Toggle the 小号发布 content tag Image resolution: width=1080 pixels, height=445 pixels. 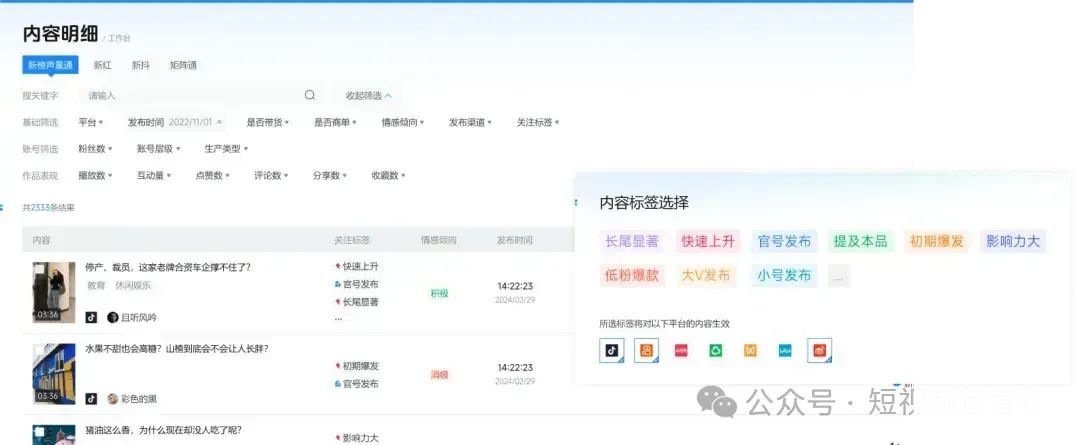784,276
